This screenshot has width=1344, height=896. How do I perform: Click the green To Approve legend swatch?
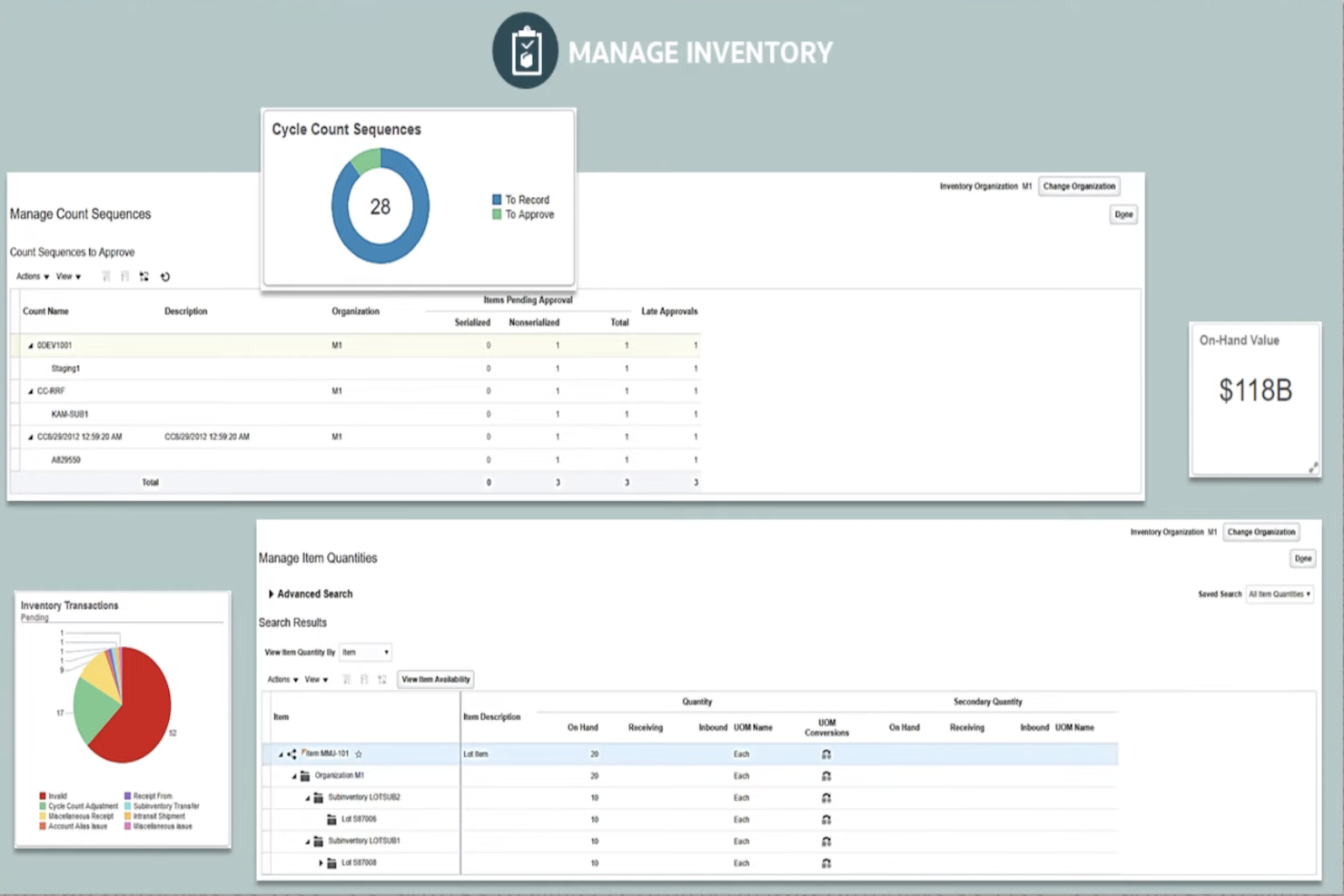pyautogui.click(x=496, y=214)
